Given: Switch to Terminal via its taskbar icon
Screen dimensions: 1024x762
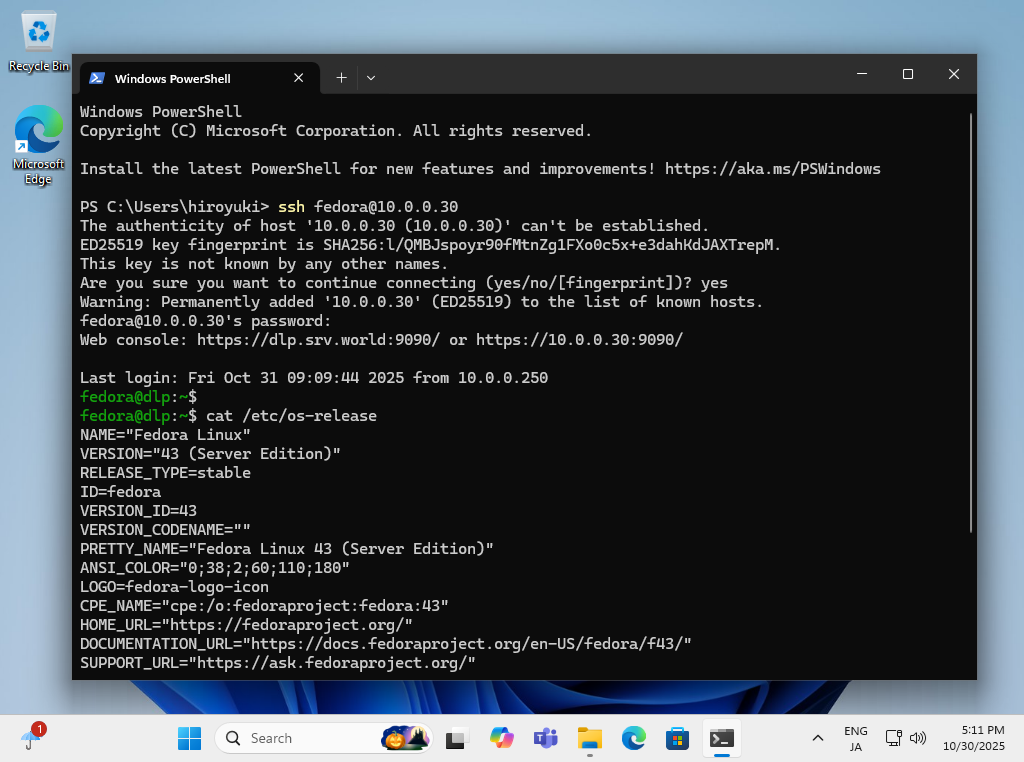Looking at the screenshot, I should coord(722,738).
